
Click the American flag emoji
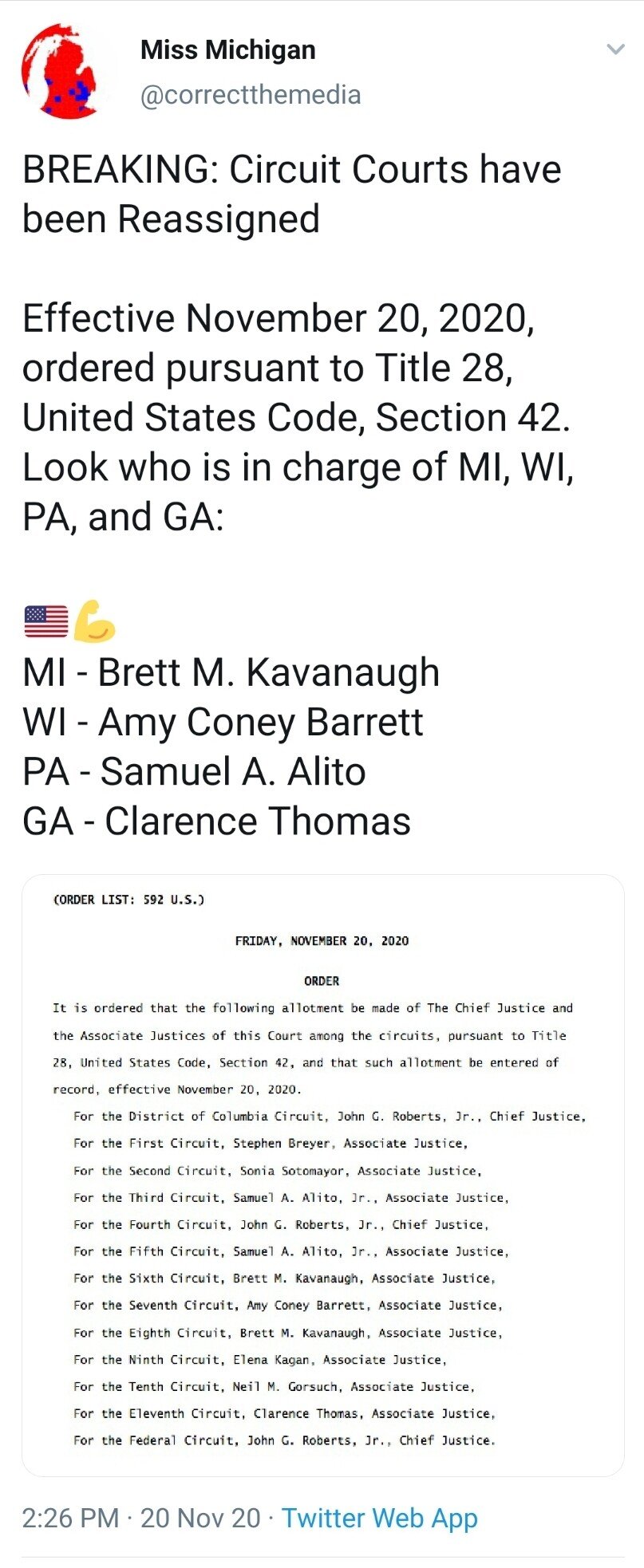point(46,621)
